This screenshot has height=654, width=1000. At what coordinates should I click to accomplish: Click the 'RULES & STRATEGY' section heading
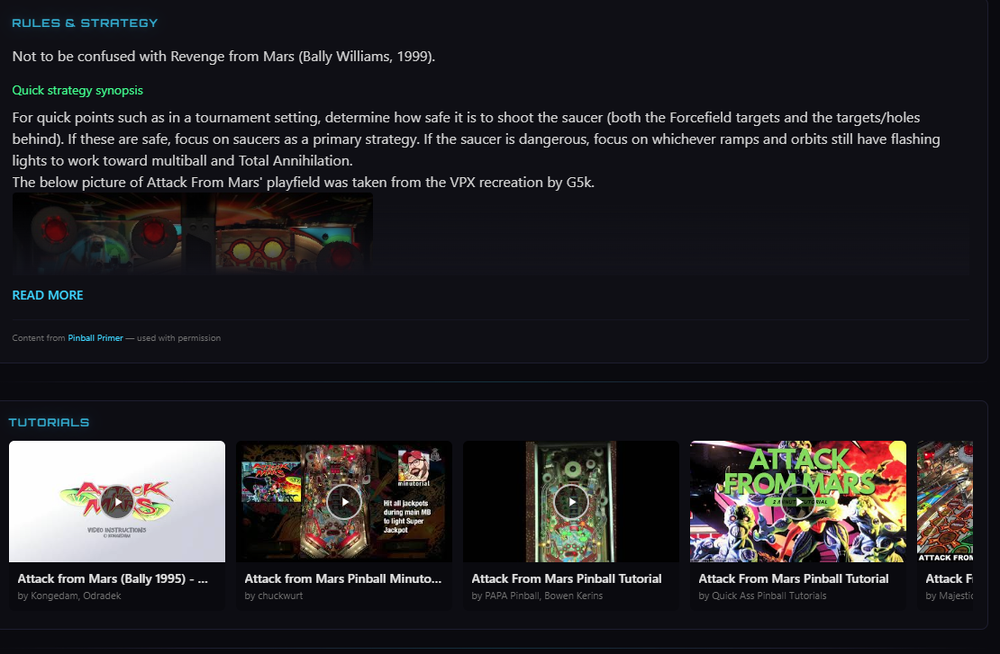click(85, 23)
